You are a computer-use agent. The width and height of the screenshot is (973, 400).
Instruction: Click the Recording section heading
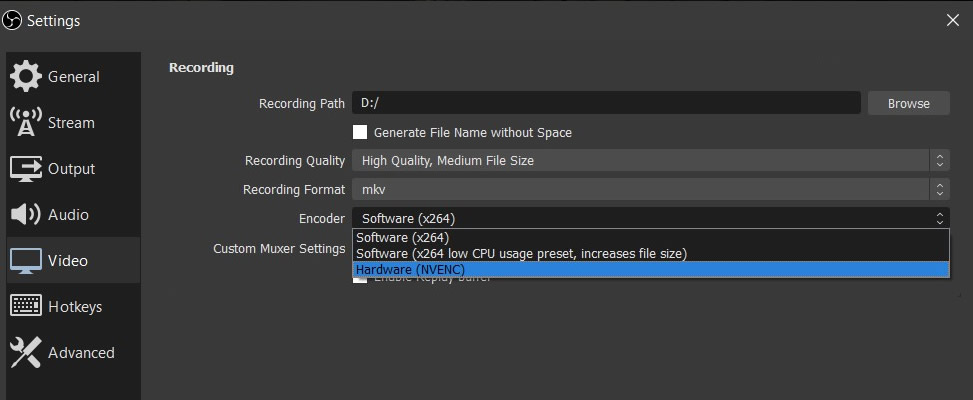point(201,68)
